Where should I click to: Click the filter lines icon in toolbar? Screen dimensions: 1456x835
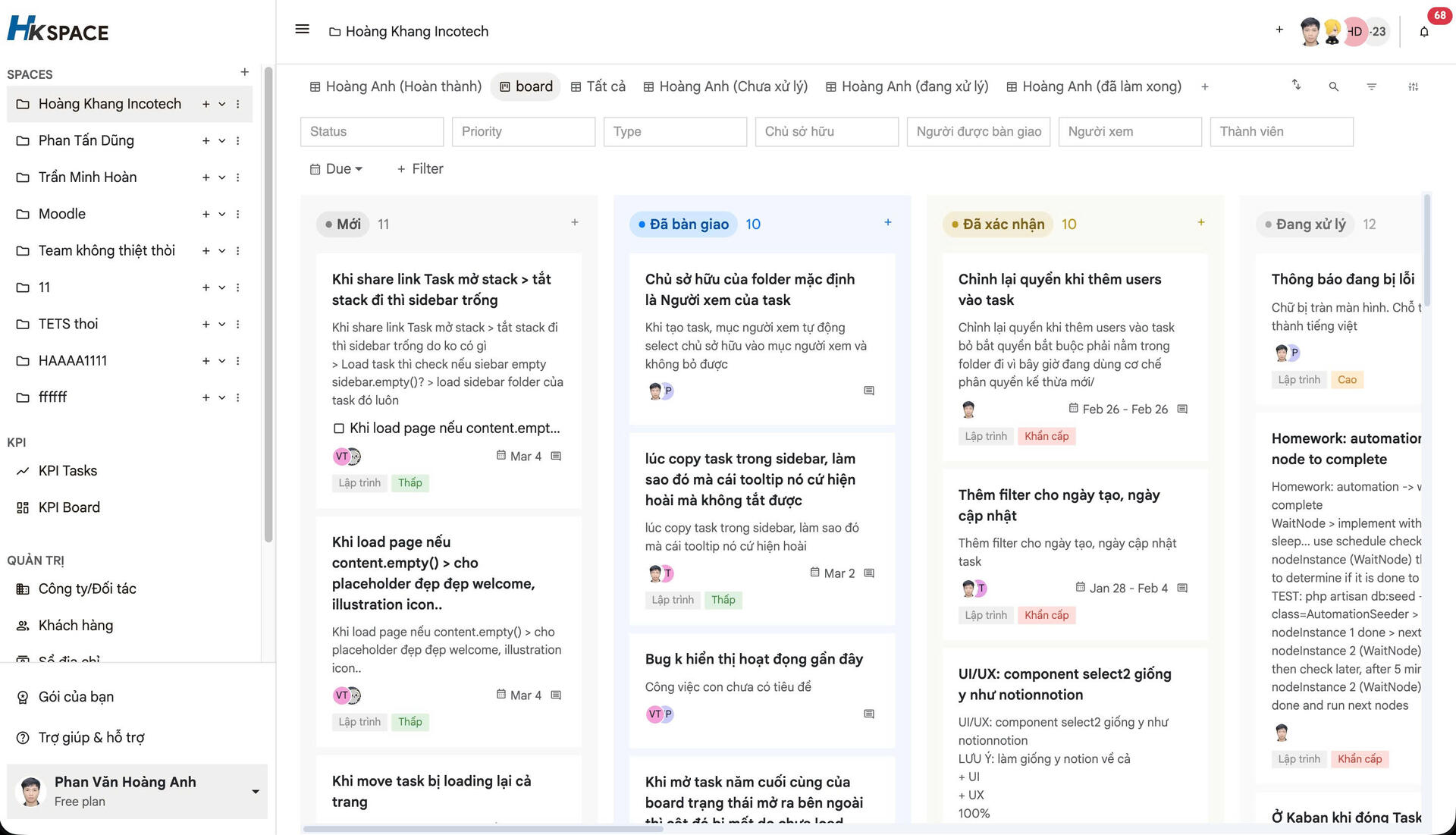[x=1371, y=86]
